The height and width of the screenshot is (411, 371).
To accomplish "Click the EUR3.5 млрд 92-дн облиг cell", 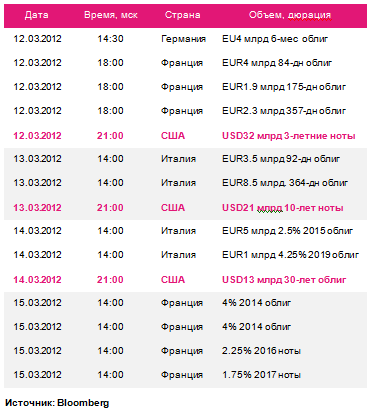I will pos(281,159).
